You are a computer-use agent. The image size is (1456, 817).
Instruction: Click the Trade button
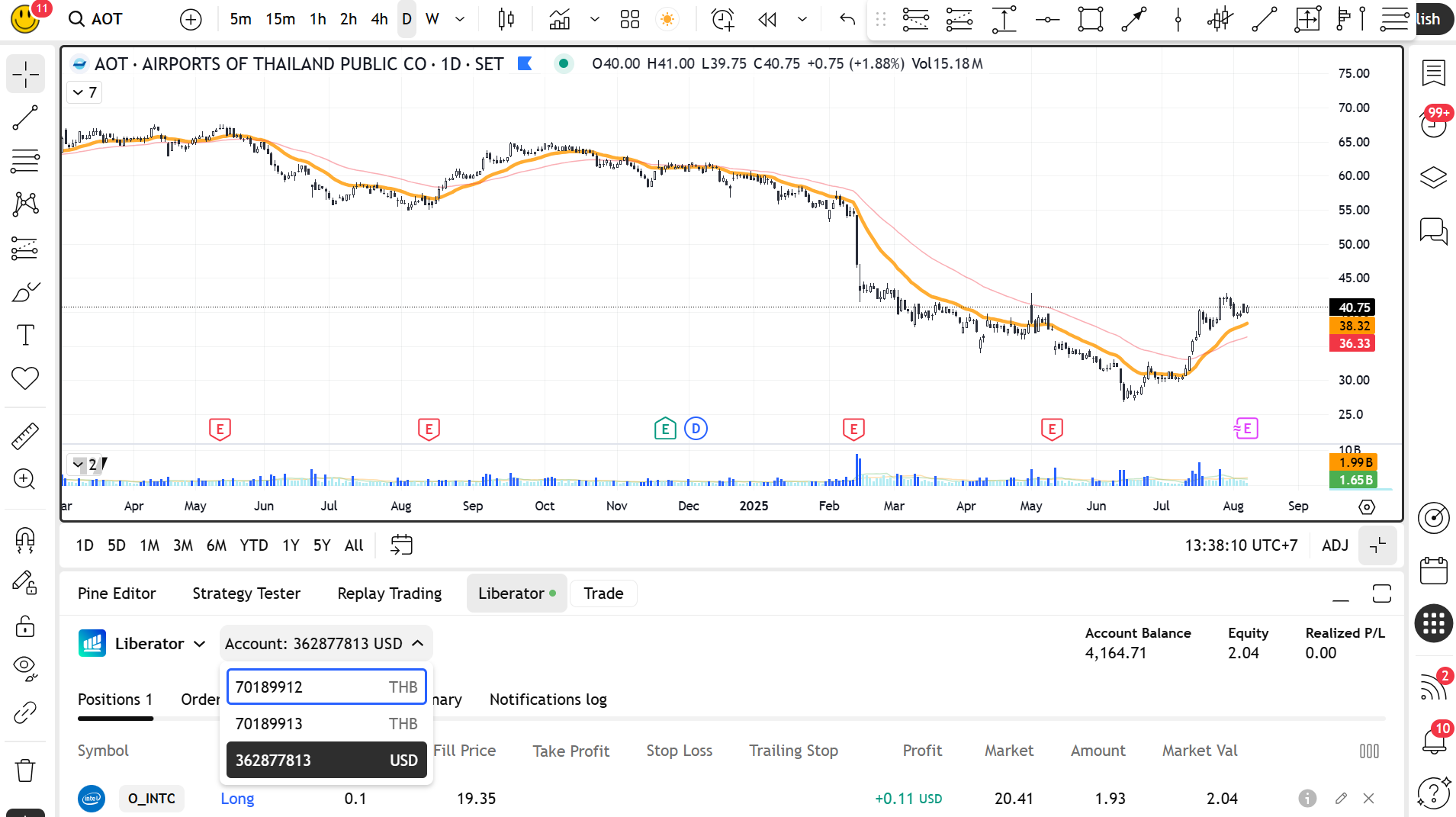(x=603, y=593)
